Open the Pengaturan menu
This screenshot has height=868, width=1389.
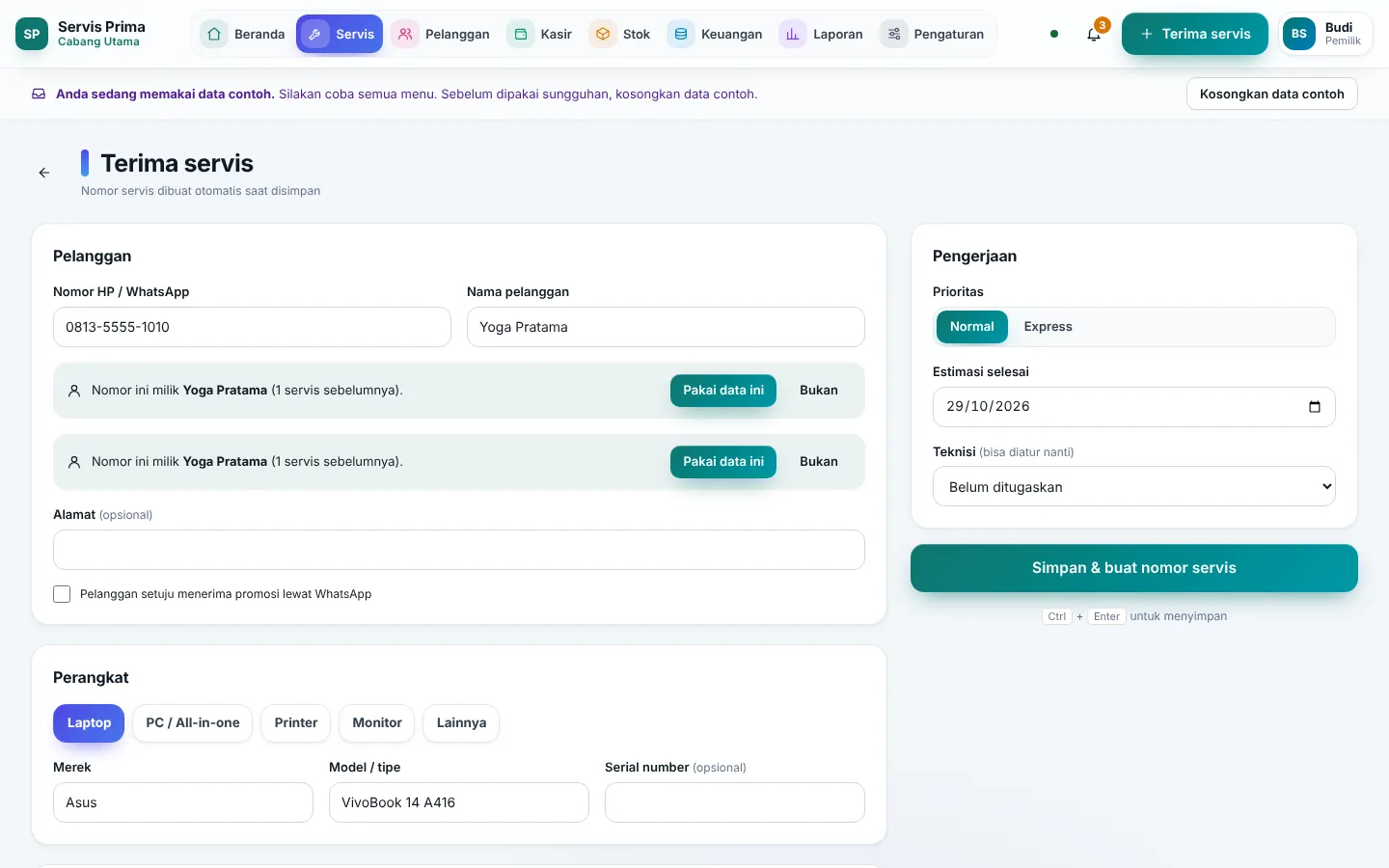coord(934,34)
